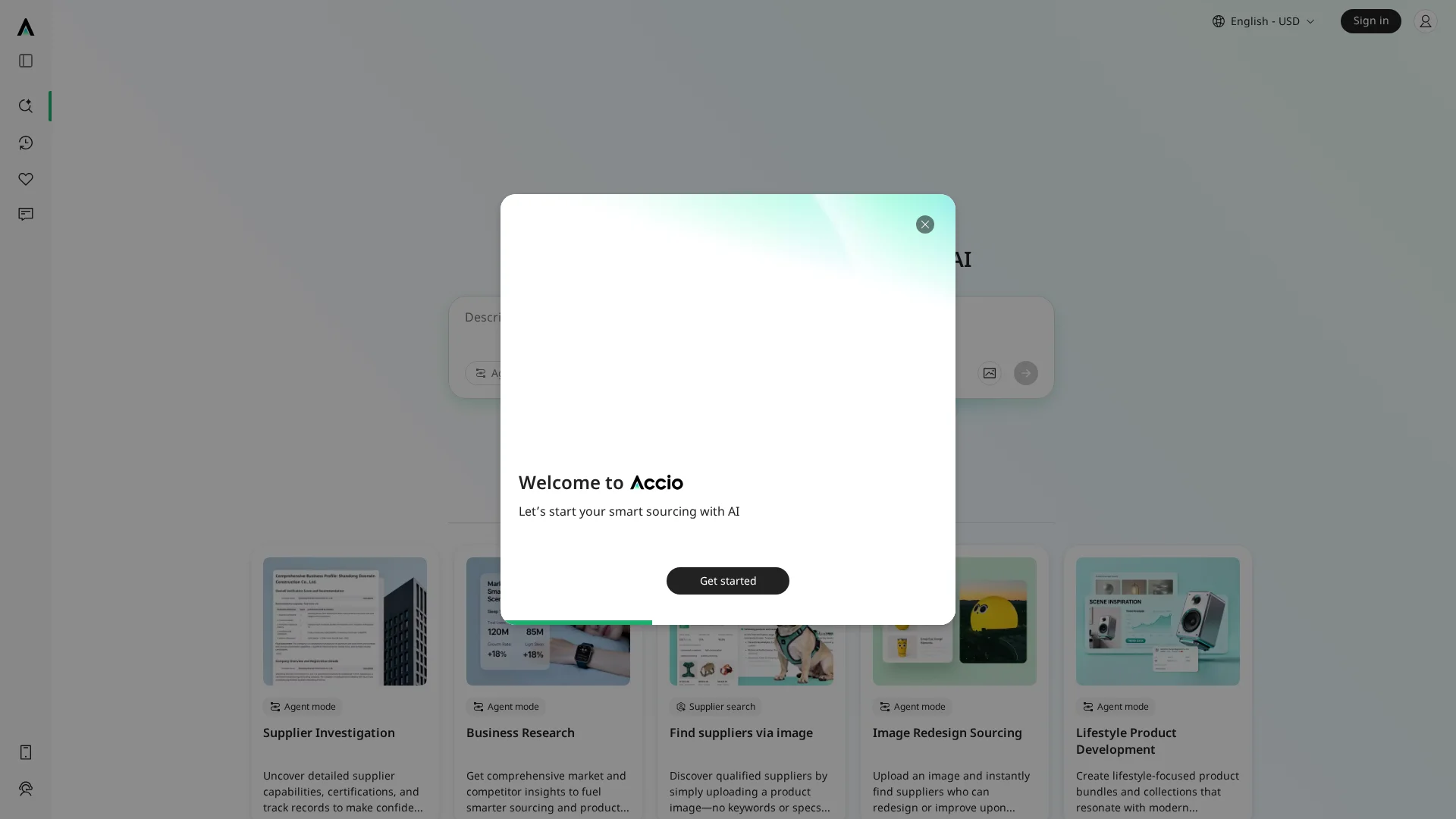The image size is (1456, 819).
Task: Click the Sign in button
Action: point(1370,21)
